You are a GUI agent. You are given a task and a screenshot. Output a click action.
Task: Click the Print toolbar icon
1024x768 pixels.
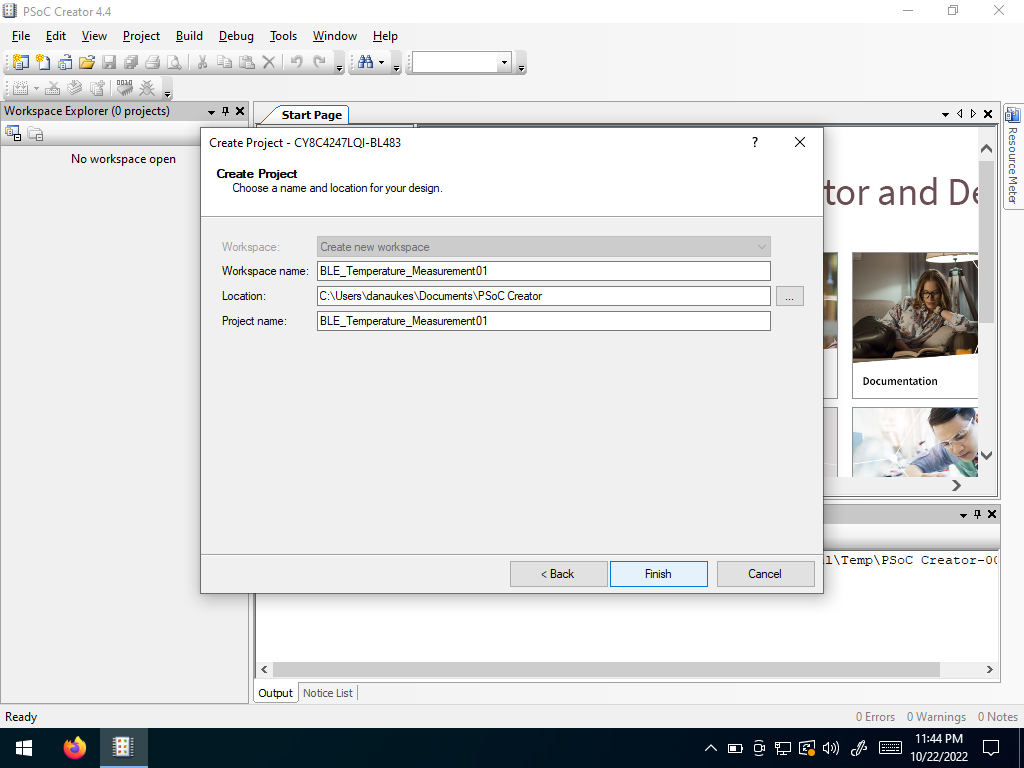point(152,62)
